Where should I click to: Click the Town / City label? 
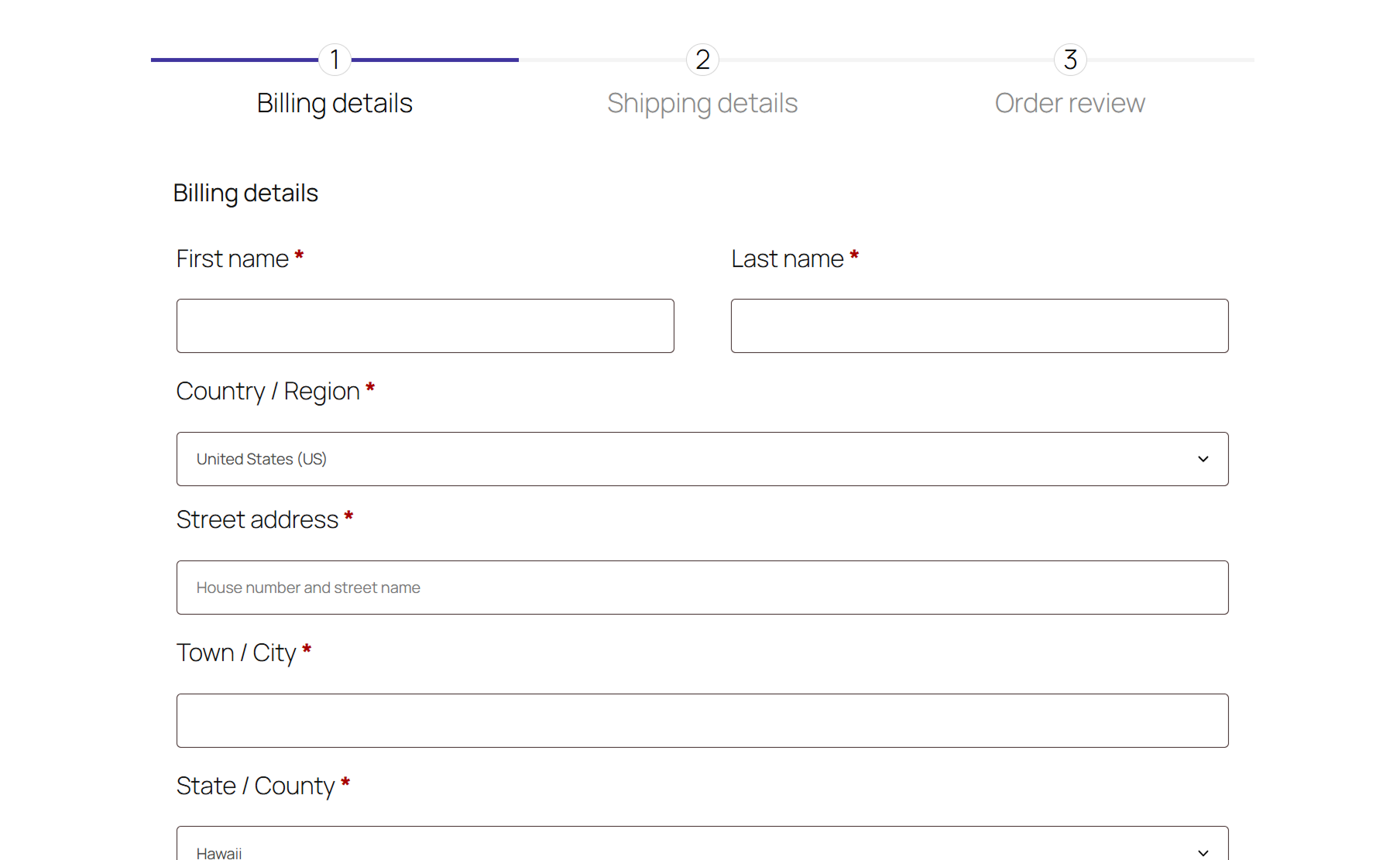[236, 653]
